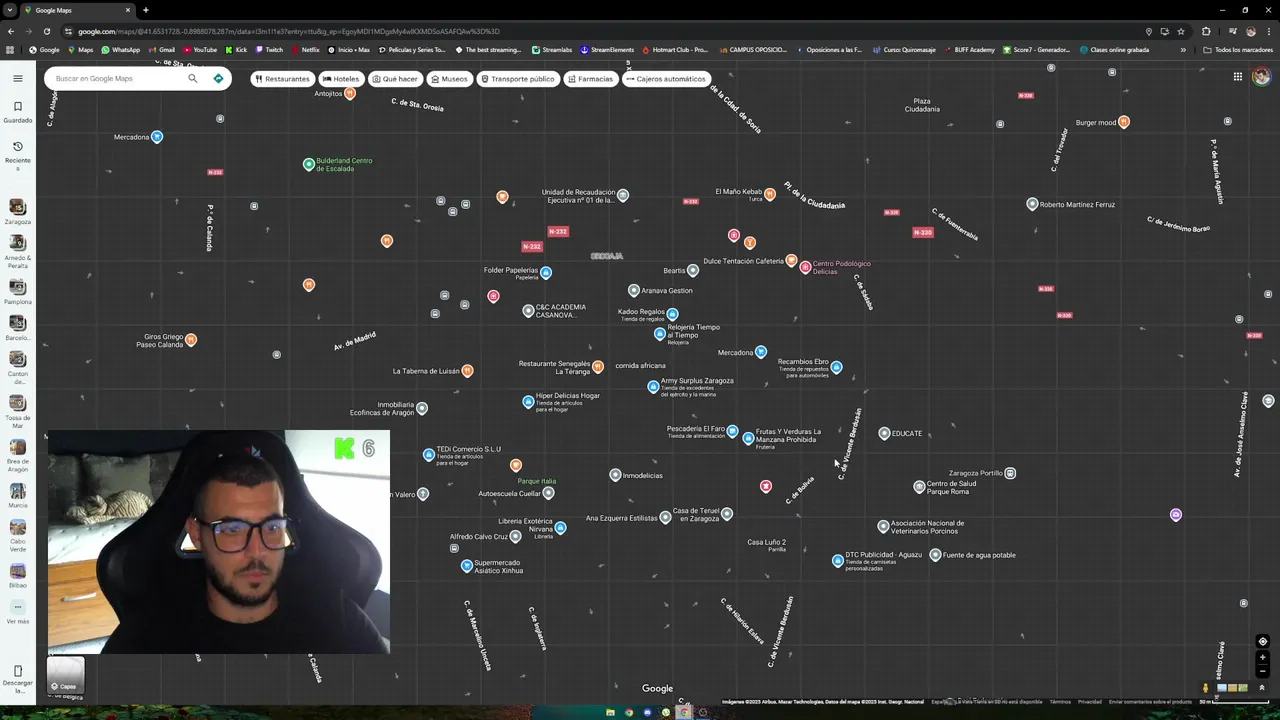Select the Recambios Ebro marker
The height and width of the screenshot is (720, 1280).
(x=836, y=367)
